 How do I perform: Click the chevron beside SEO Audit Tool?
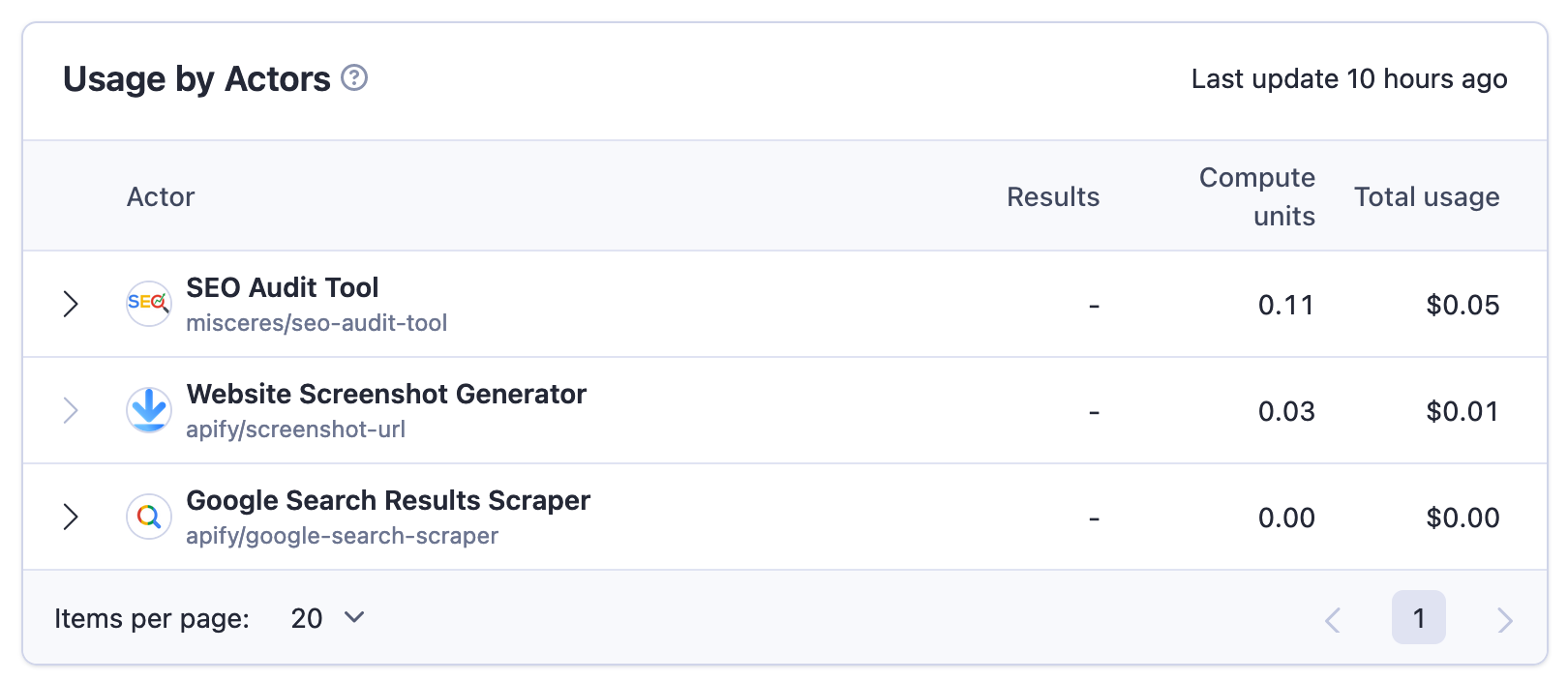point(71,304)
